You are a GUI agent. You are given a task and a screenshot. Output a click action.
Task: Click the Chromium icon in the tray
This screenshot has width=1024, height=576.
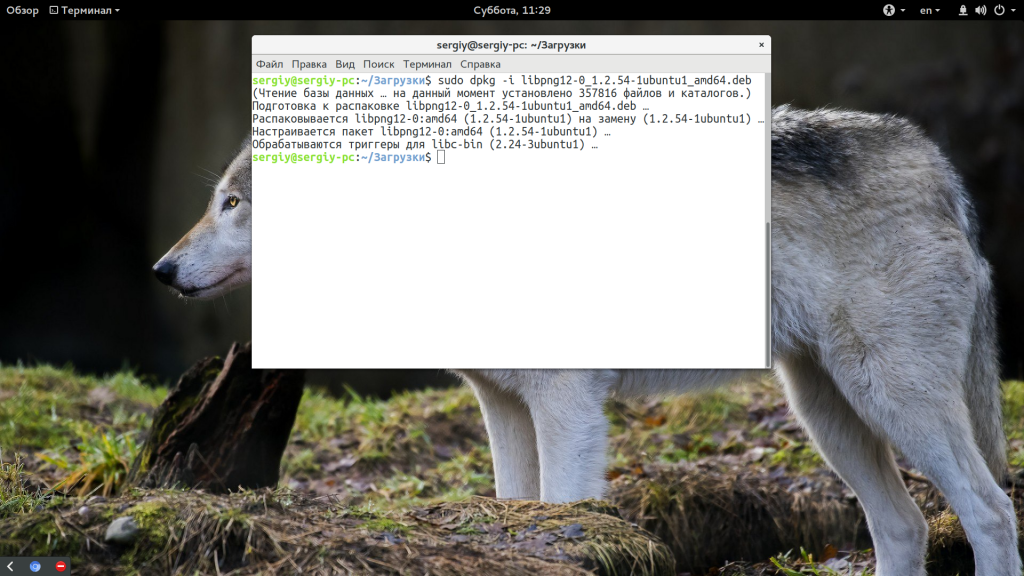(x=35, y=566)
